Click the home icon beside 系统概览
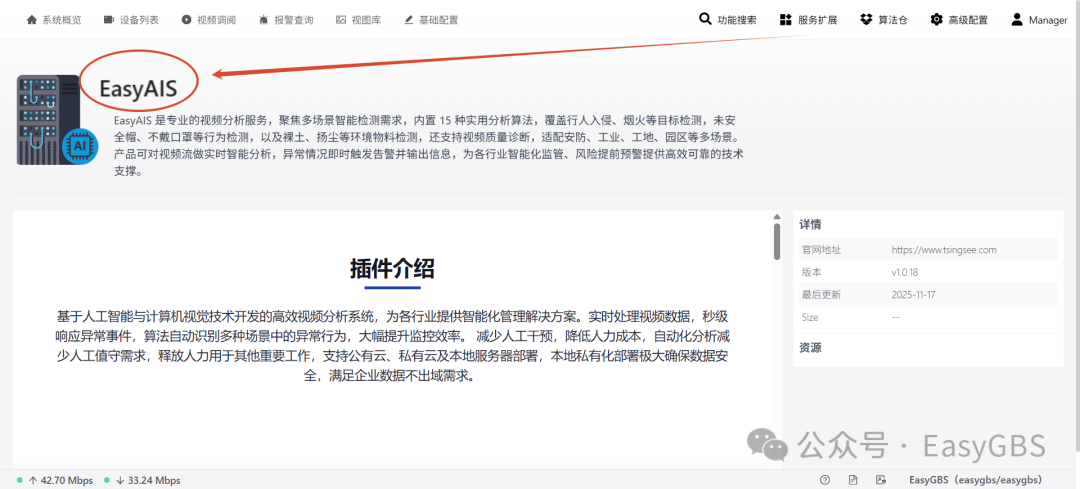This screenshot has width=1080, height=489. tap(31, 20)
